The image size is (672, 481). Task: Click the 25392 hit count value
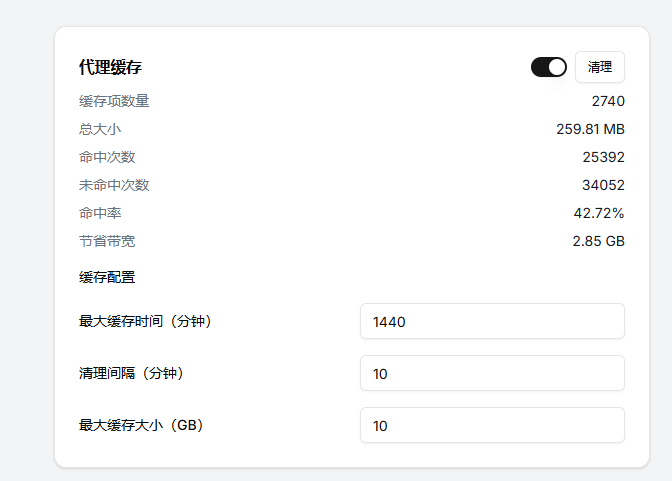click(x=603, y=157)
